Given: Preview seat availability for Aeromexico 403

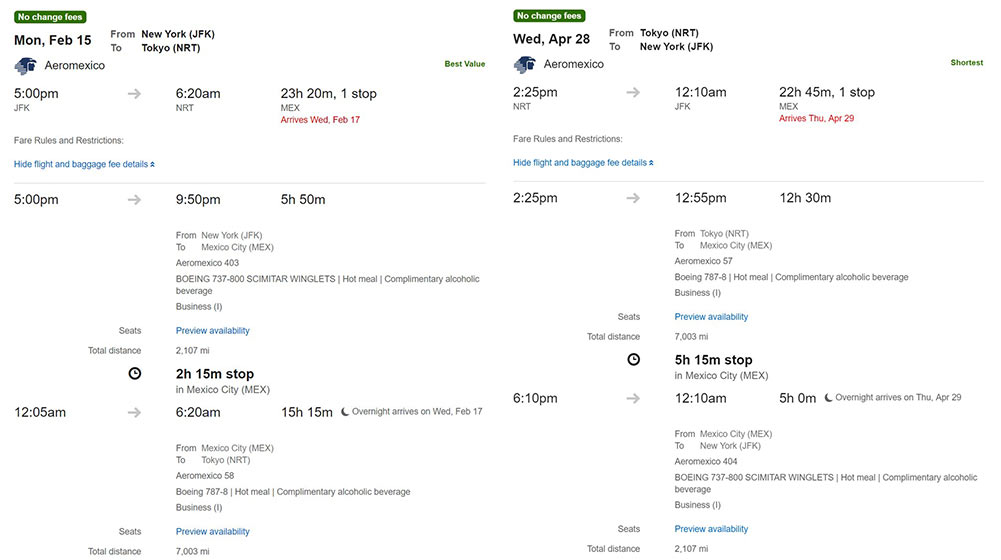Looking at the screenshot, I should pos(213,331).
